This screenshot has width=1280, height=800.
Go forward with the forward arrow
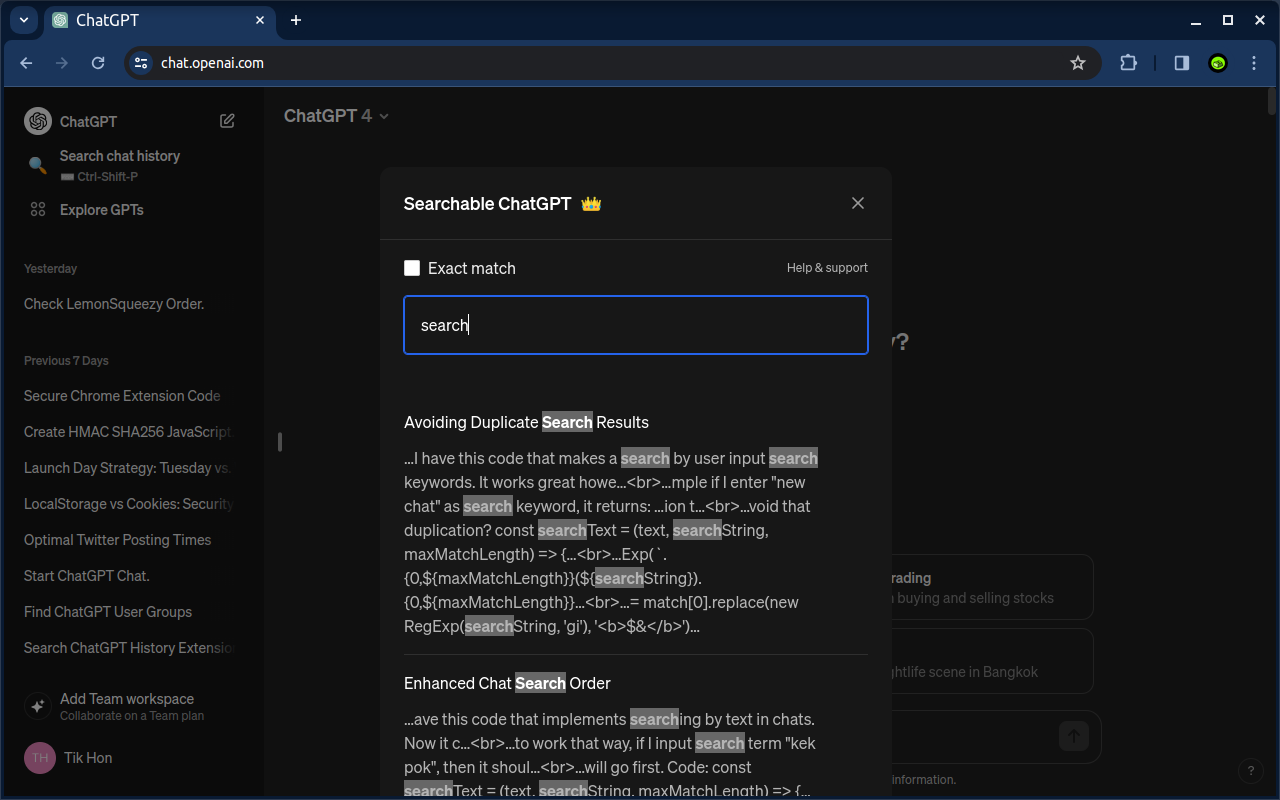point(62,63)
